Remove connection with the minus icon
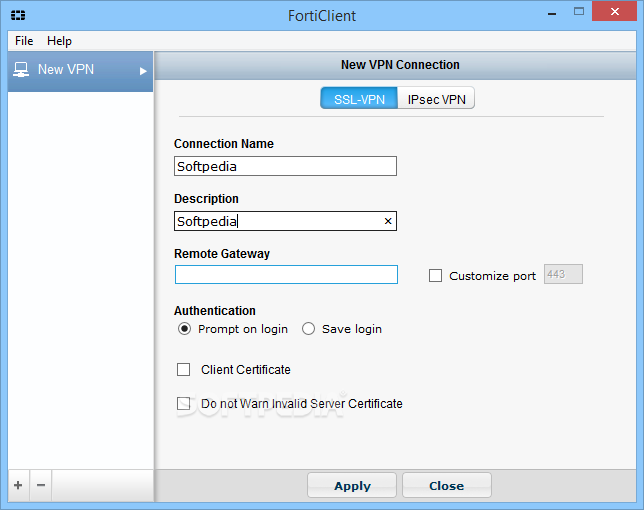 [x=41, y=485]
